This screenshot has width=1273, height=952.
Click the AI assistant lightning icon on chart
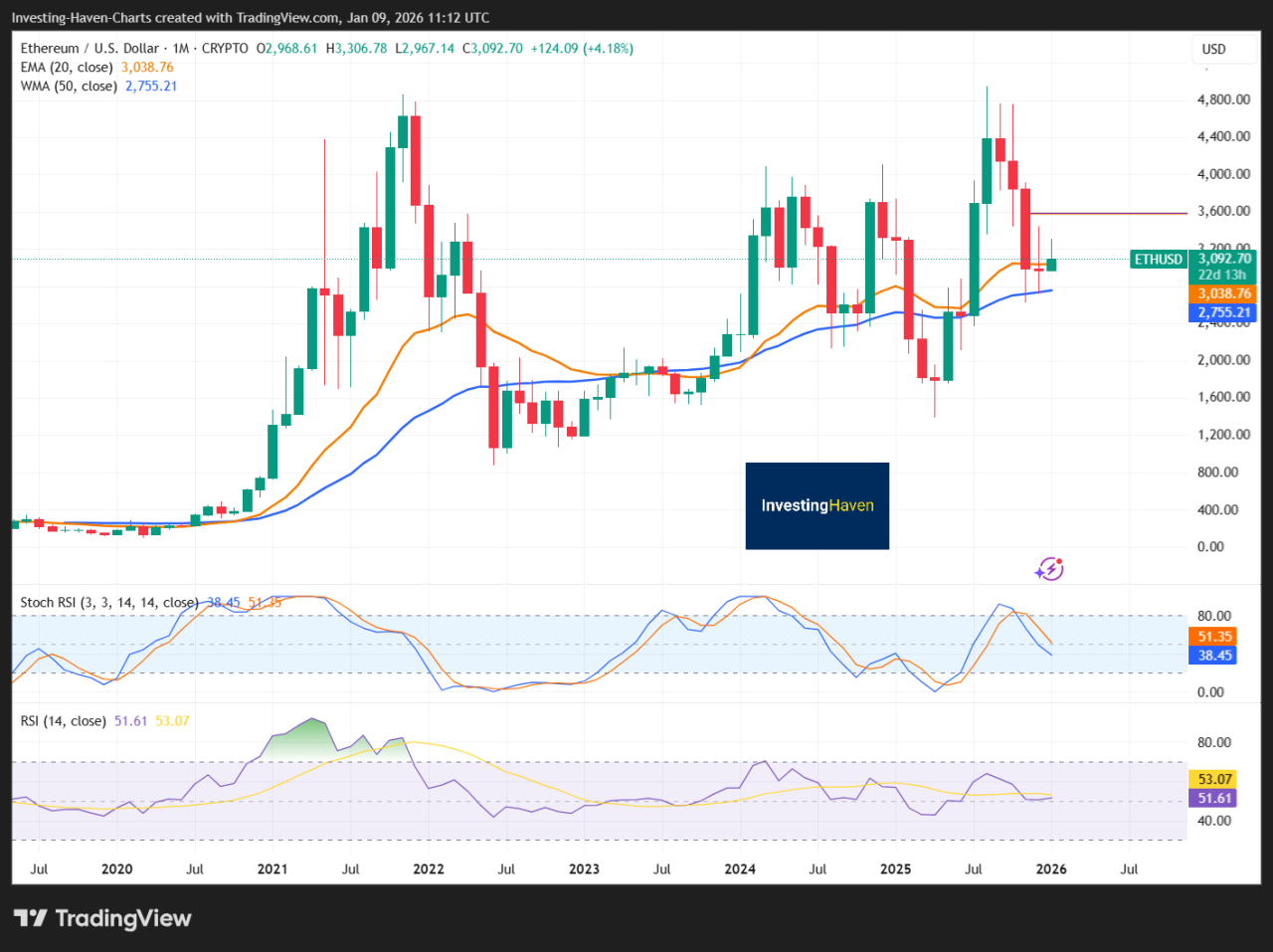tap(1048, 569)
